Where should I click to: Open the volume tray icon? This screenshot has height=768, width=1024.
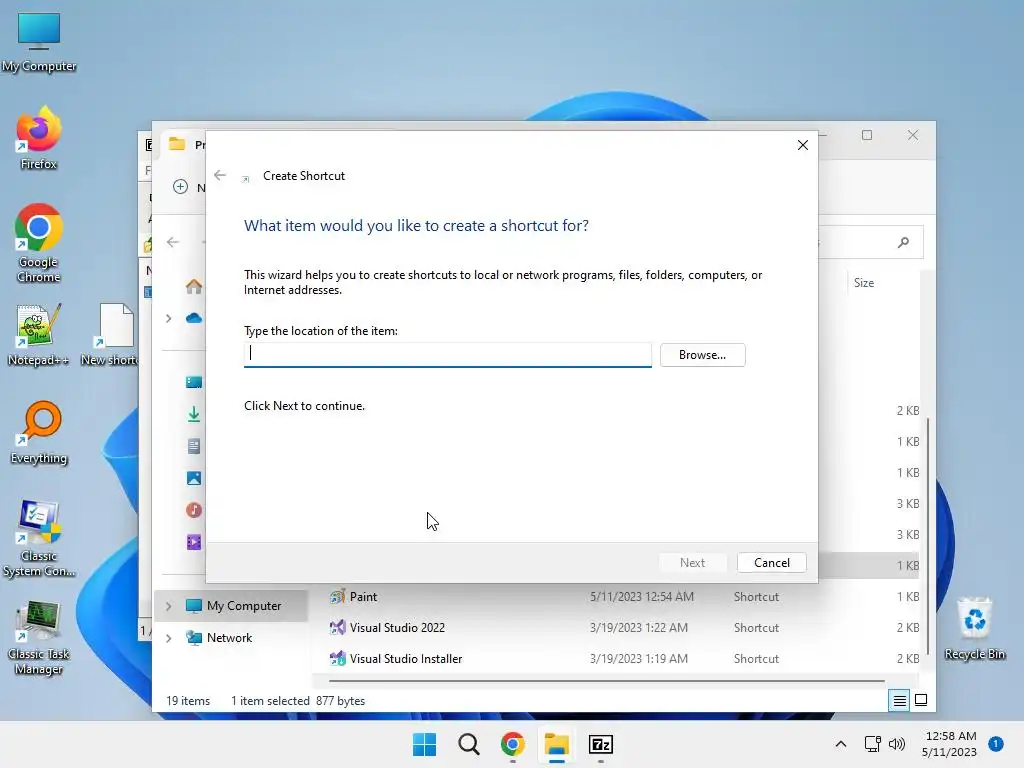[897, 744]
